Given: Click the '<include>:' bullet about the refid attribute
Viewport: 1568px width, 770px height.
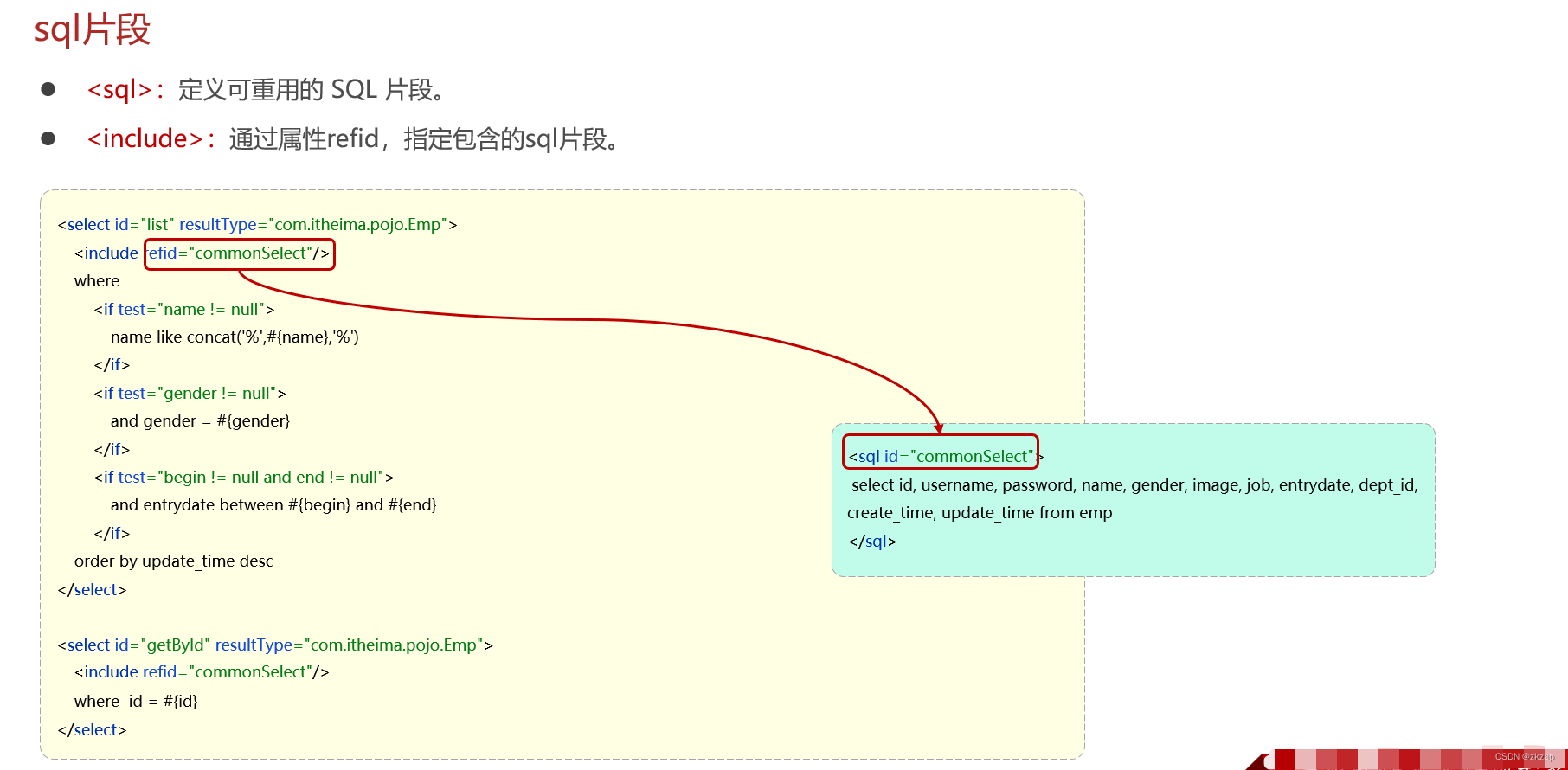Looking at the screenshot, I should pyautogui.click(x=353, y=138).
